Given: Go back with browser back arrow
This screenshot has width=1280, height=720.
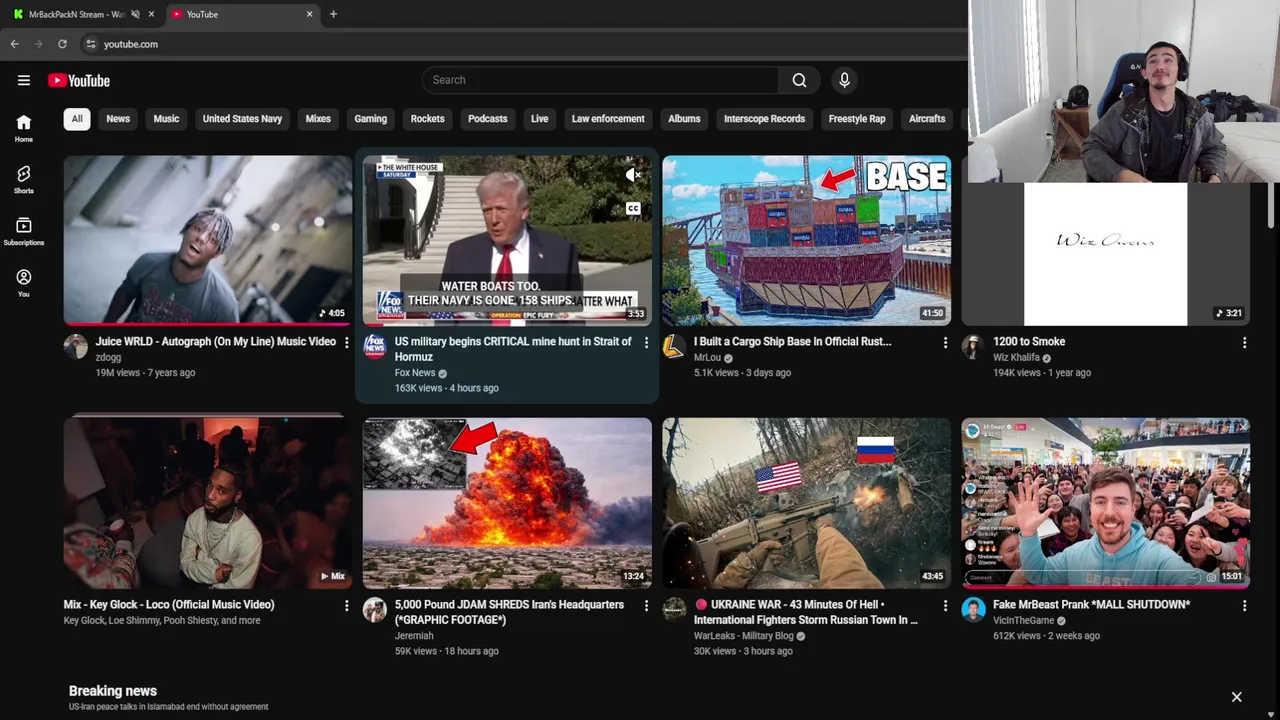Looking at the screenshot, I should (14, 44).
